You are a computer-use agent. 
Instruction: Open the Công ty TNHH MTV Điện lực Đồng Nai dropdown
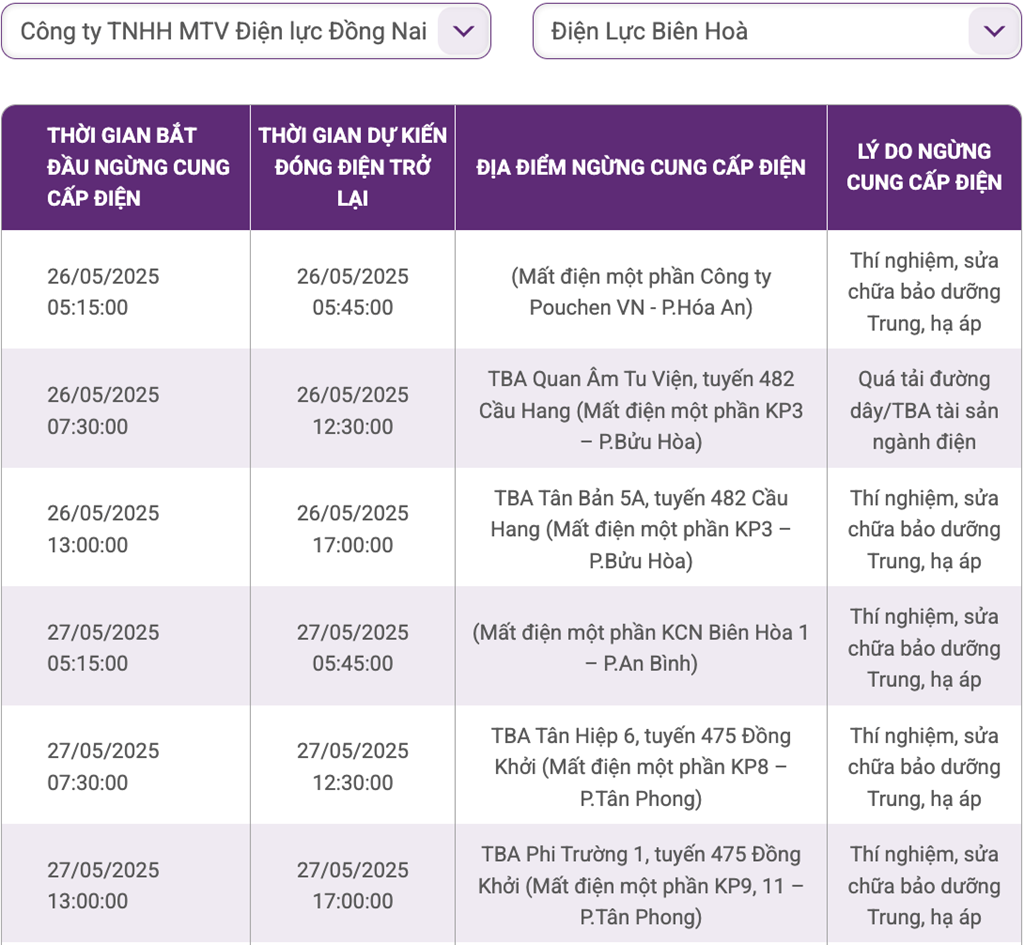coord(224,31)
